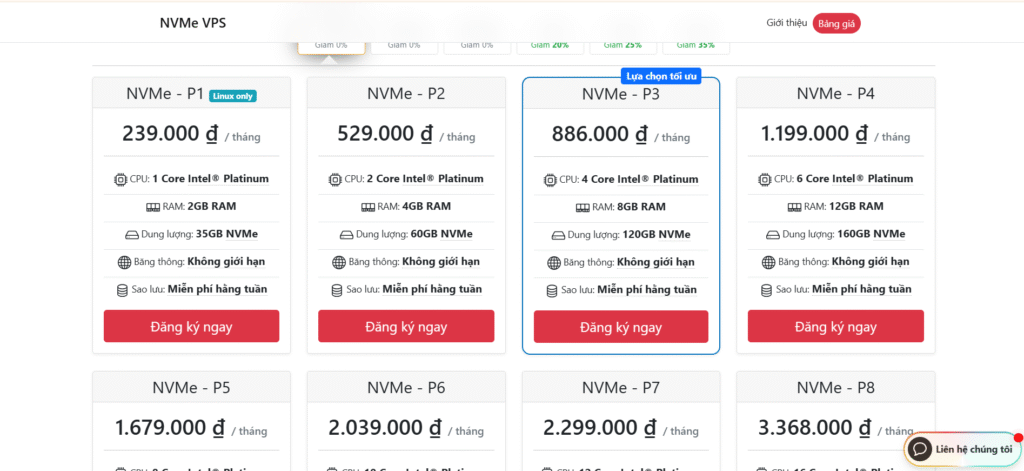Click the bandwidth globe icon in NVMe - P2
The height and width of the screenshot is (471, 1024).
339,262
